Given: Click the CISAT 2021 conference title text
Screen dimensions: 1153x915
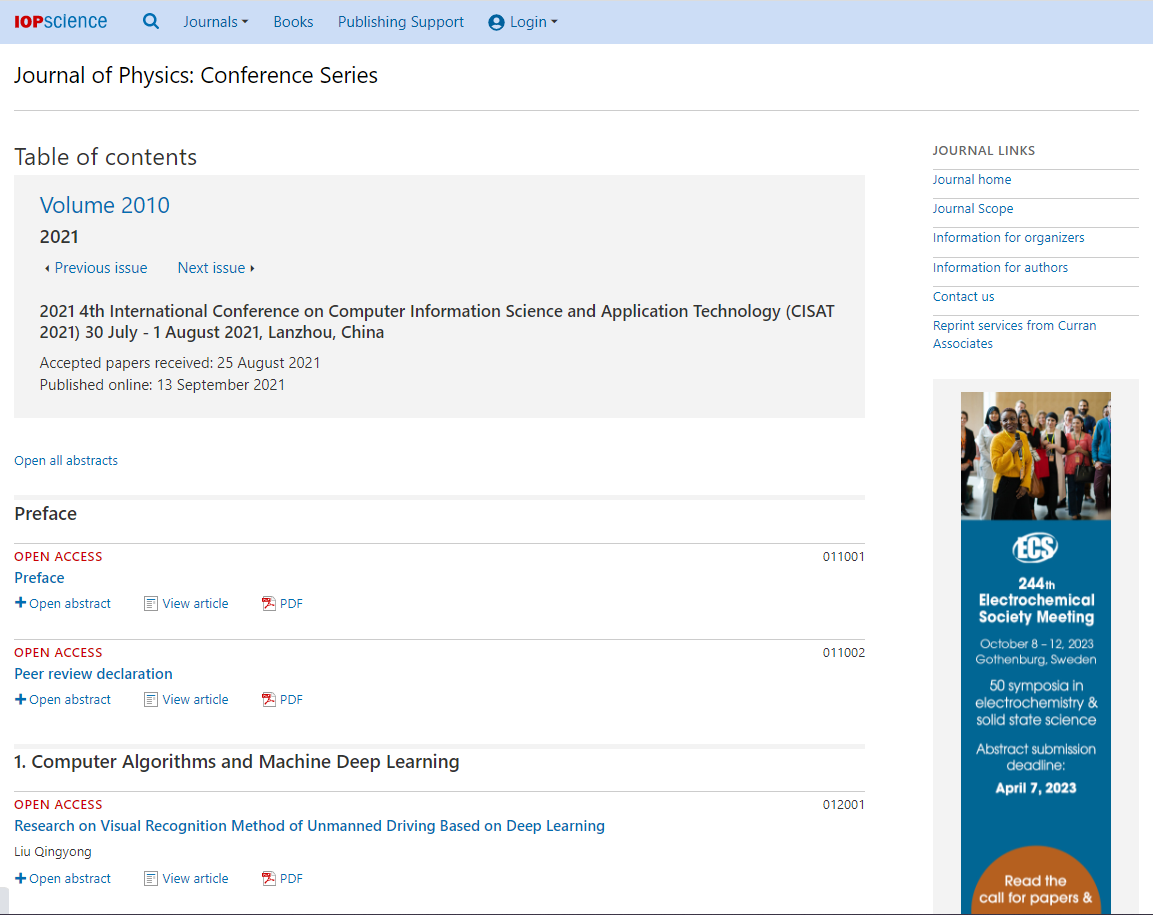Looking at the screenshot, I should click(437, 321).
